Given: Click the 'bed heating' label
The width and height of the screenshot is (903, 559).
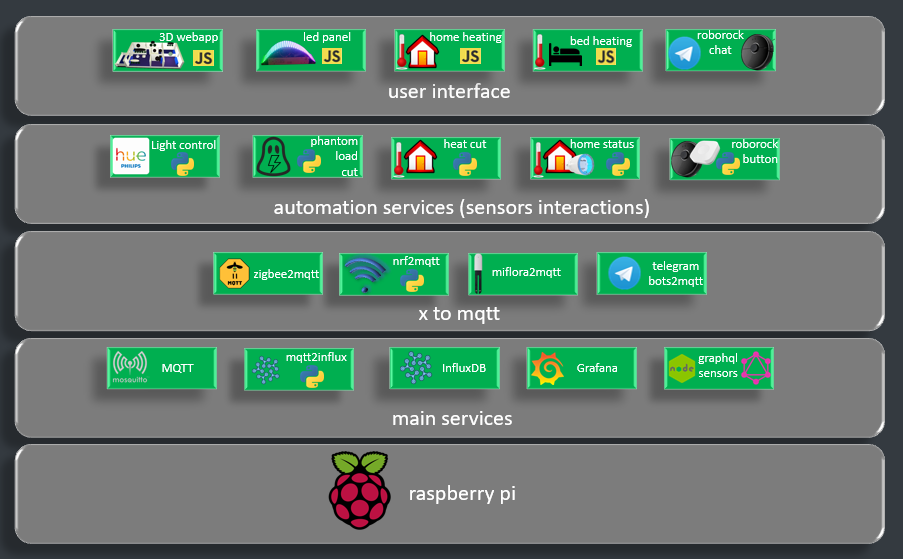Looking at the screenshot, I should point(601,41).
